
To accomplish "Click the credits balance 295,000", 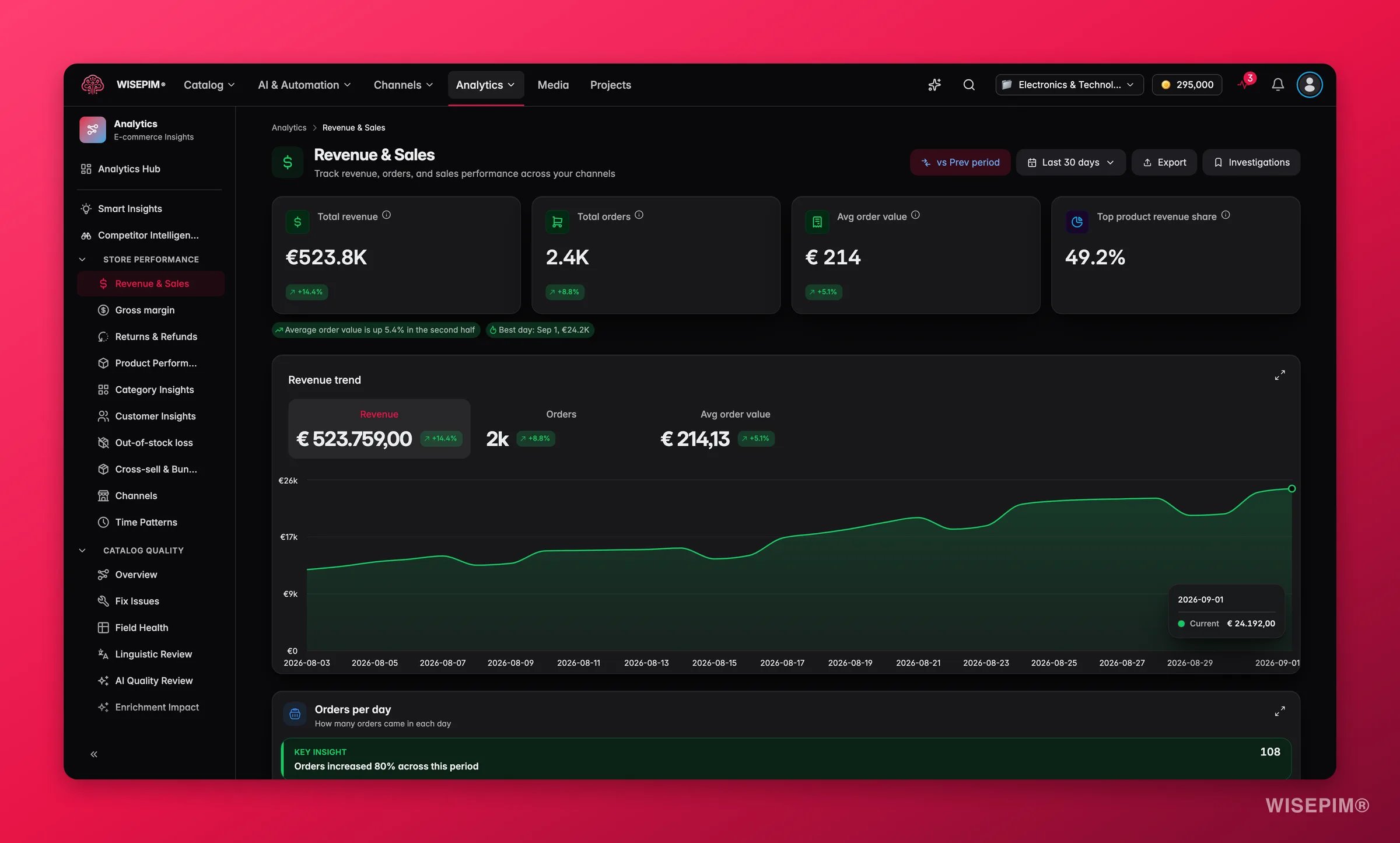I will click(1187, 85).
